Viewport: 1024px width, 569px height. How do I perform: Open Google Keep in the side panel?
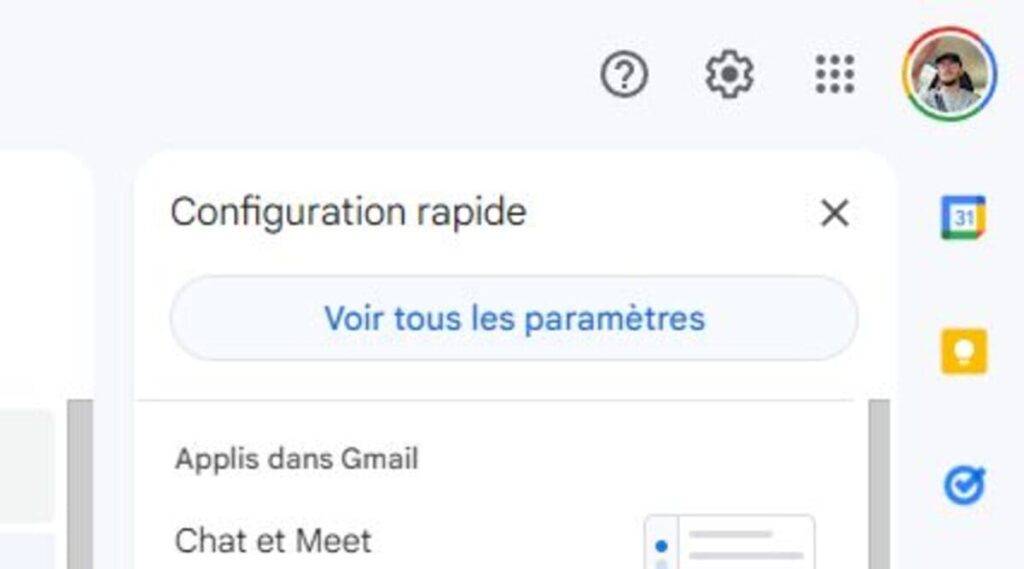coord(963,351)
